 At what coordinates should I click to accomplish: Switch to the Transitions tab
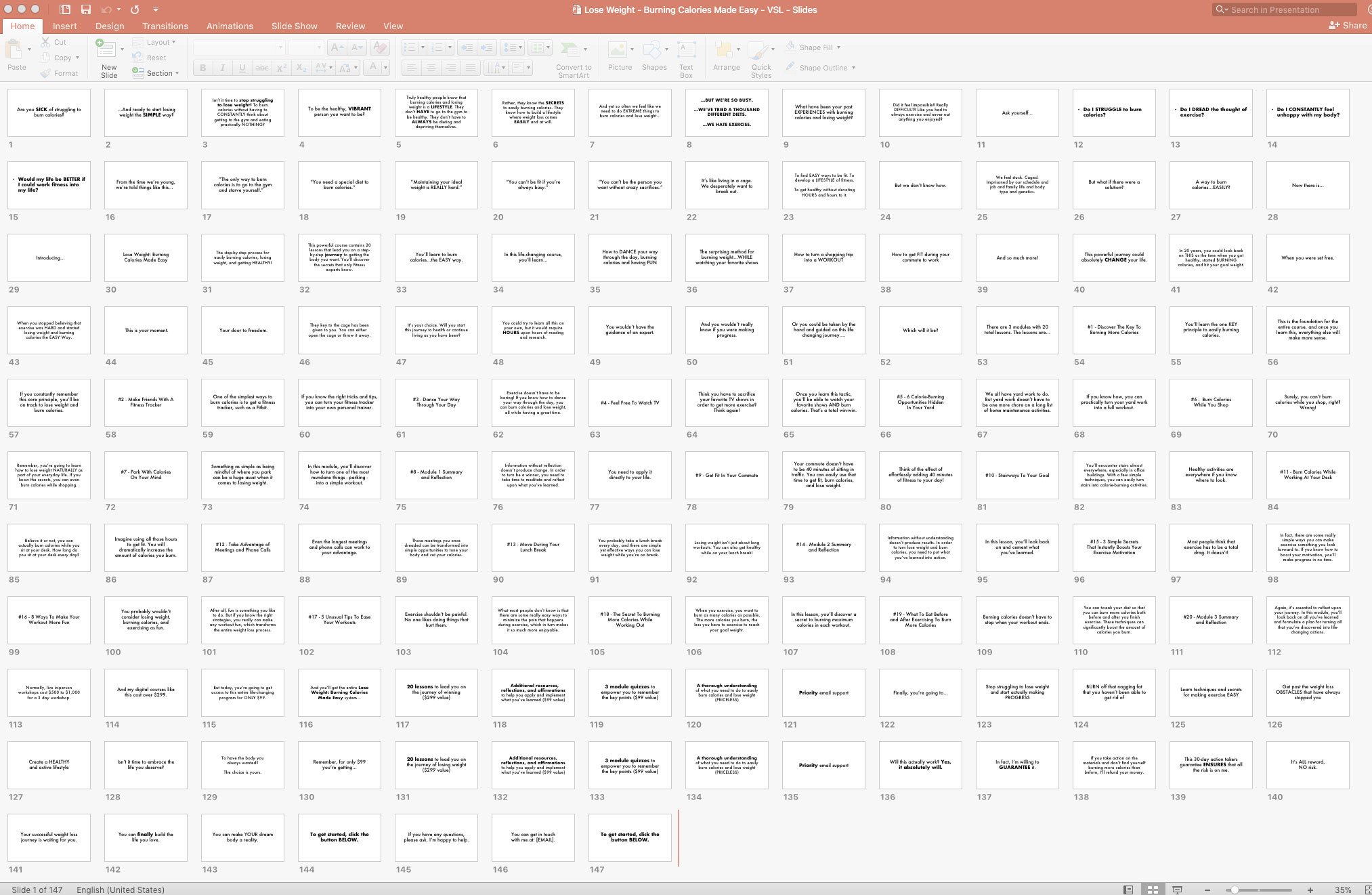(165, 26)
